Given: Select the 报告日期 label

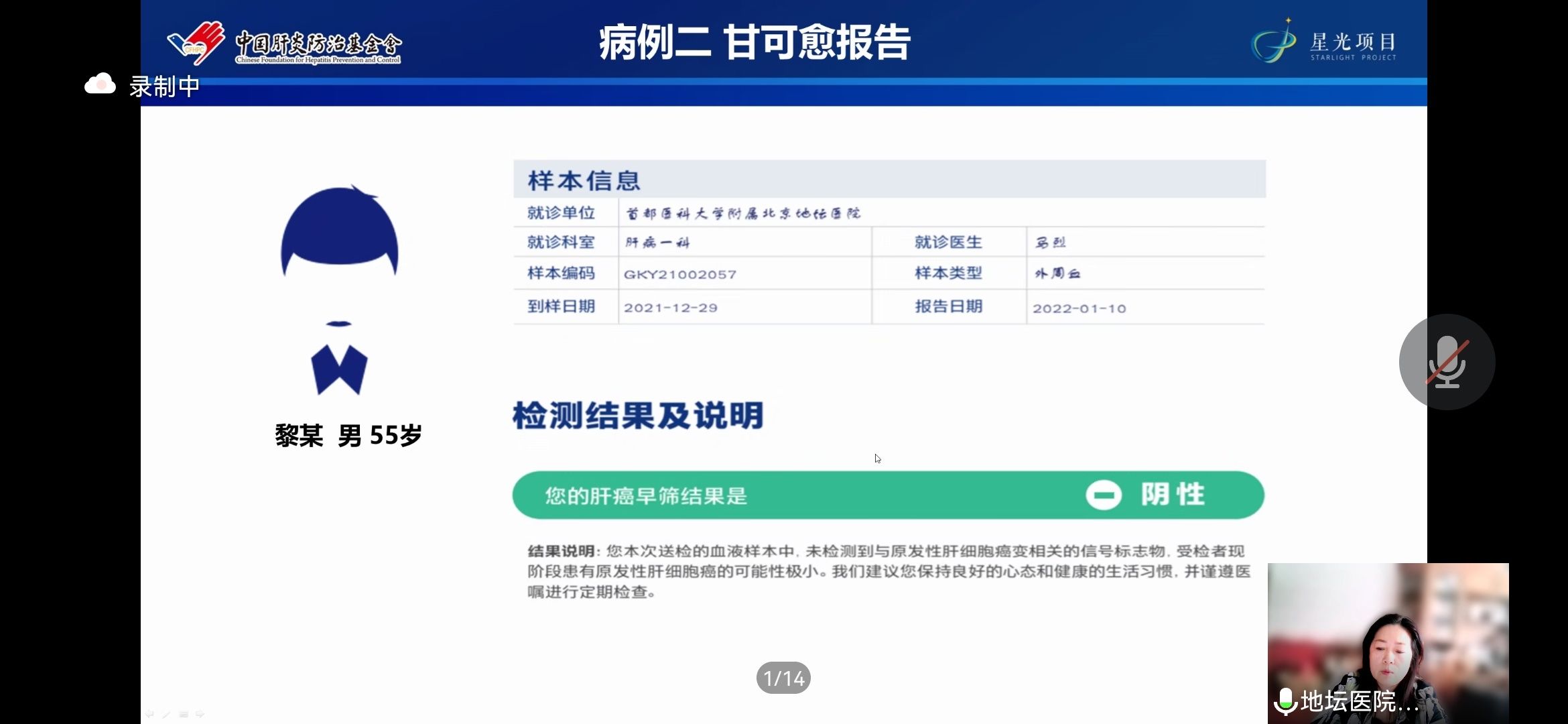Looking at the screenshot, I should (x=948, y=306).
